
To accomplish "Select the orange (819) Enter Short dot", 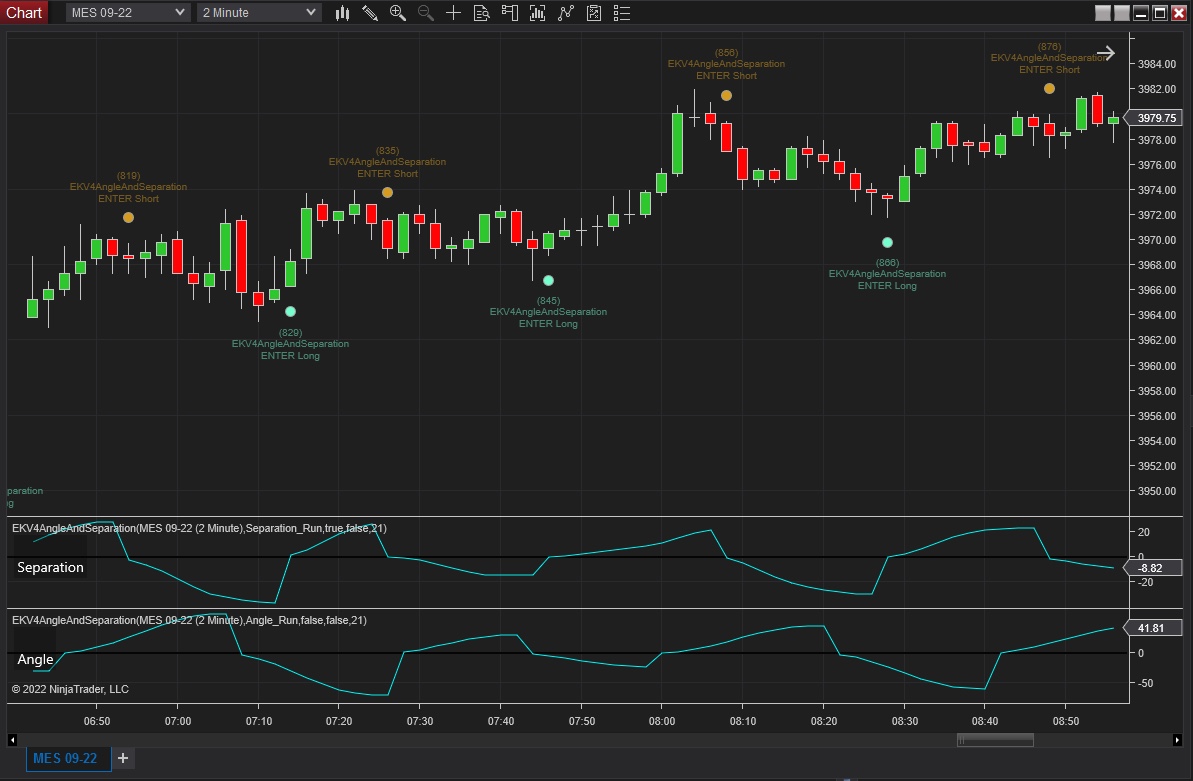I will click(129, 218).
